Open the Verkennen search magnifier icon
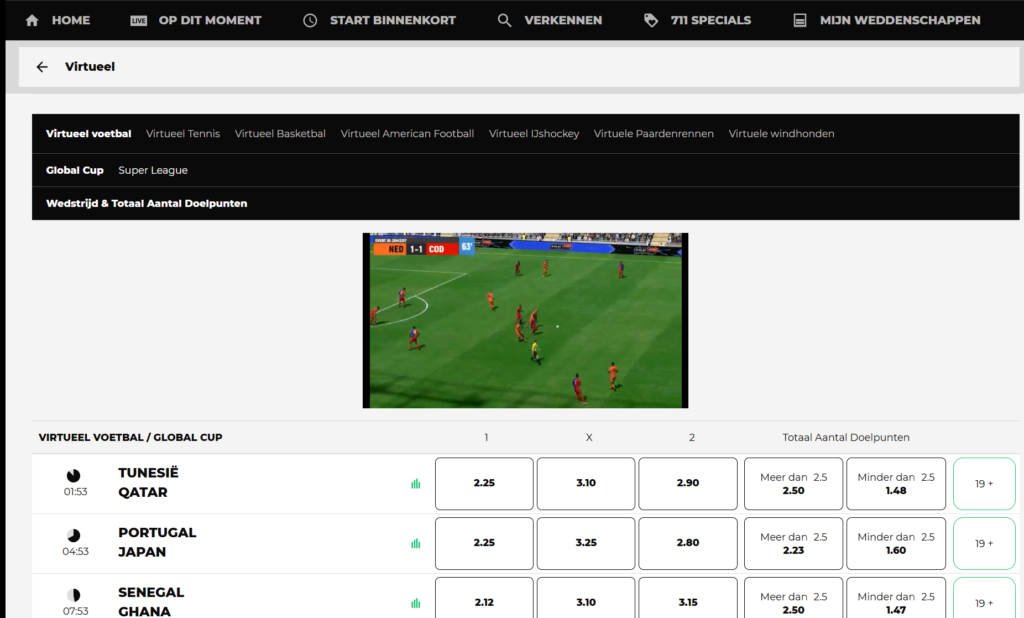 point(504,20)
